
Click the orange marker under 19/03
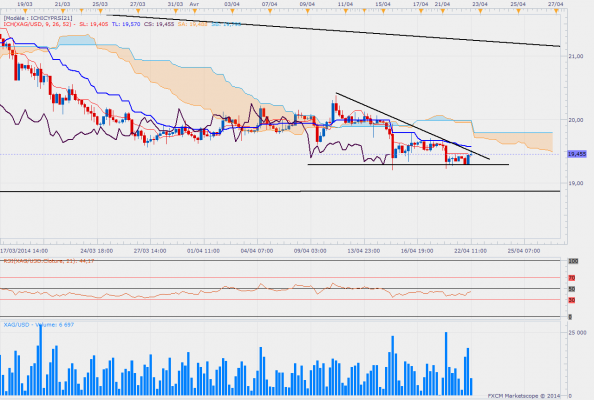25,11
